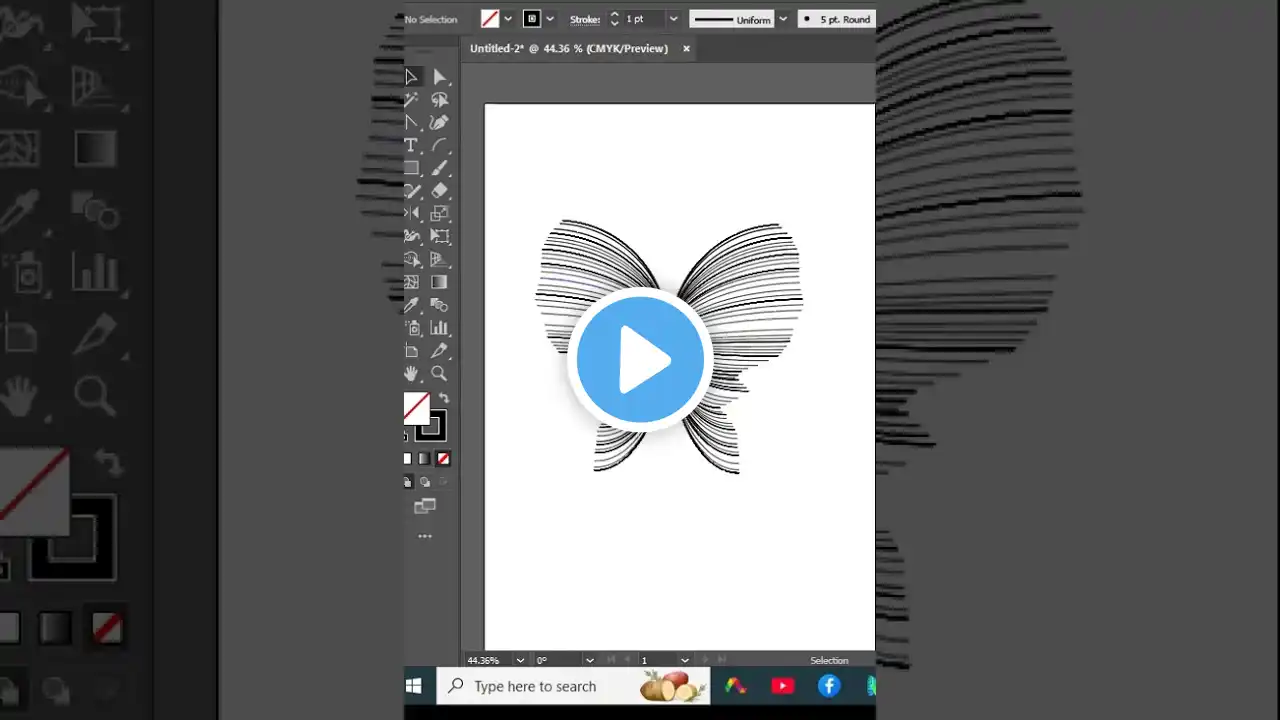Screen dimensions: 1280x720
Task: Swap fill and stroke colors arrow
Action: point(444,398)
